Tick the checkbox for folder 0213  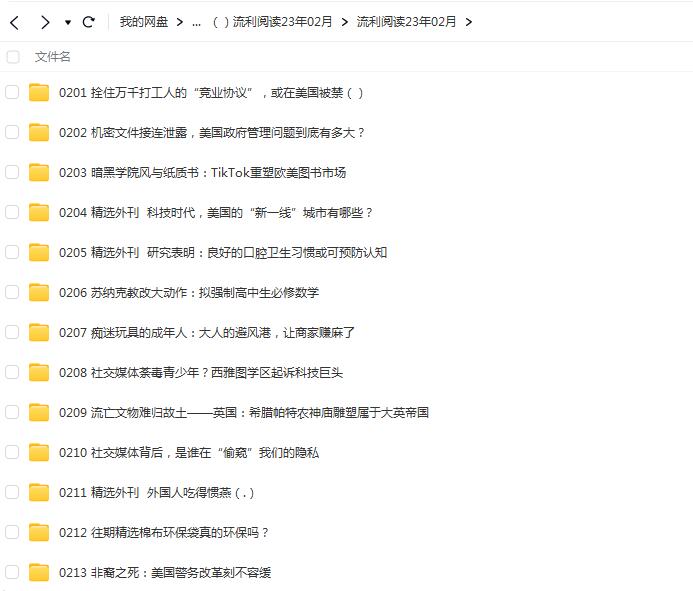pos(12,572)
